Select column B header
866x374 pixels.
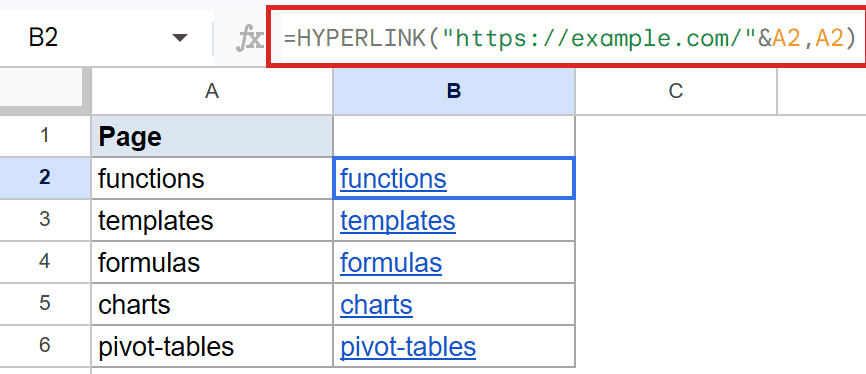pos(454,91)
